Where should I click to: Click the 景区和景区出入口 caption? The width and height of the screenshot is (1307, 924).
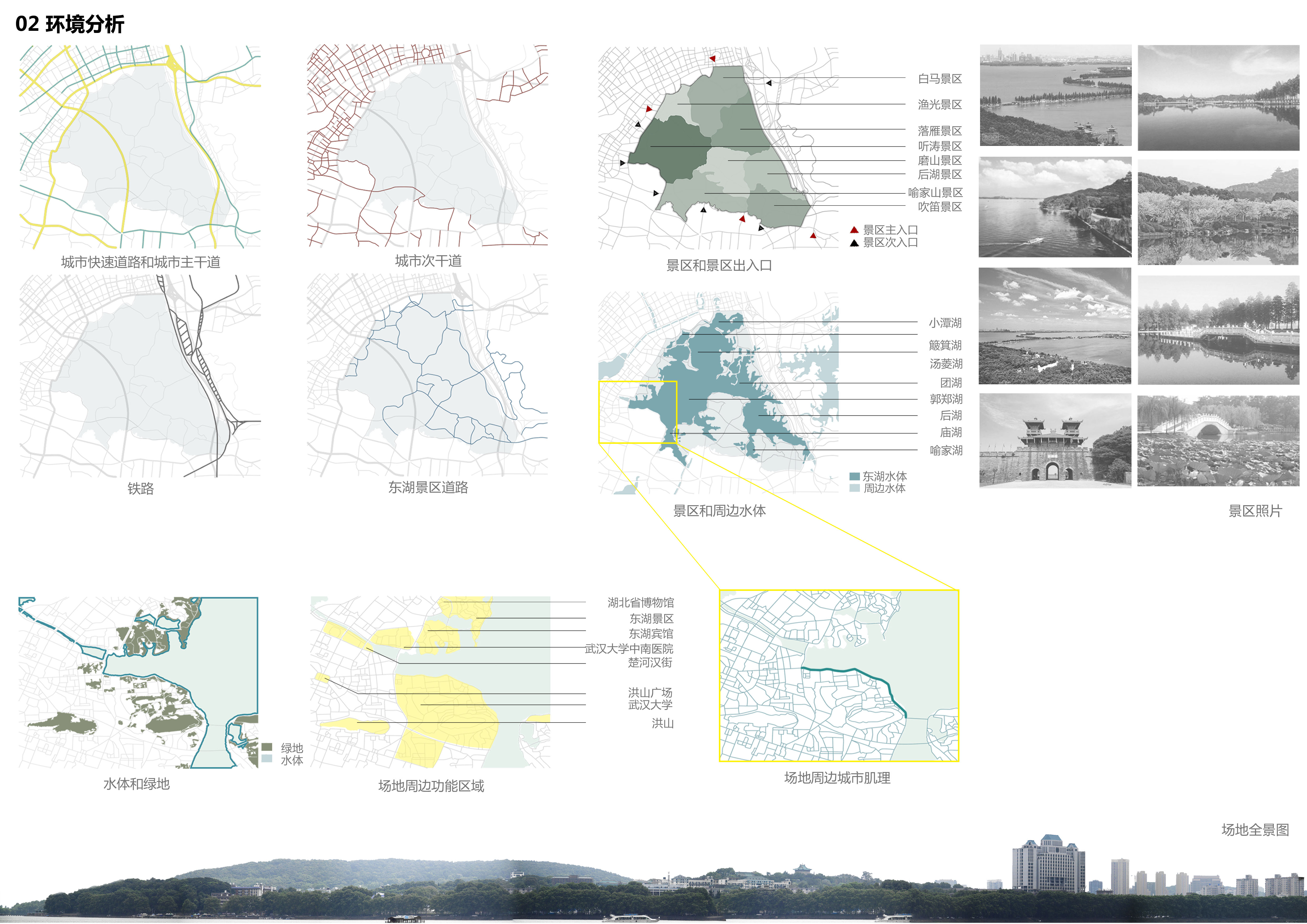(x=719, y=265)
